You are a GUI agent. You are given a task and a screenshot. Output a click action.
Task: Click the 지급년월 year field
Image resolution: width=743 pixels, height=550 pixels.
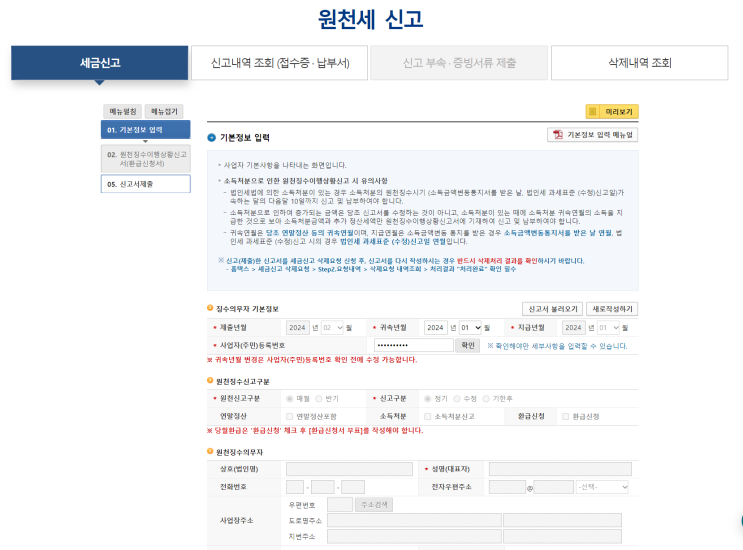coord(573,327)
